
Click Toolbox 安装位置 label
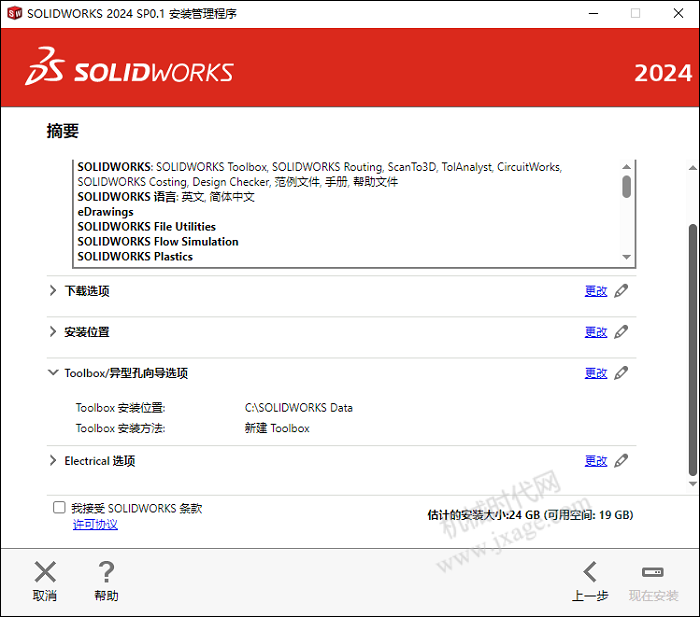tap(121, 408)
